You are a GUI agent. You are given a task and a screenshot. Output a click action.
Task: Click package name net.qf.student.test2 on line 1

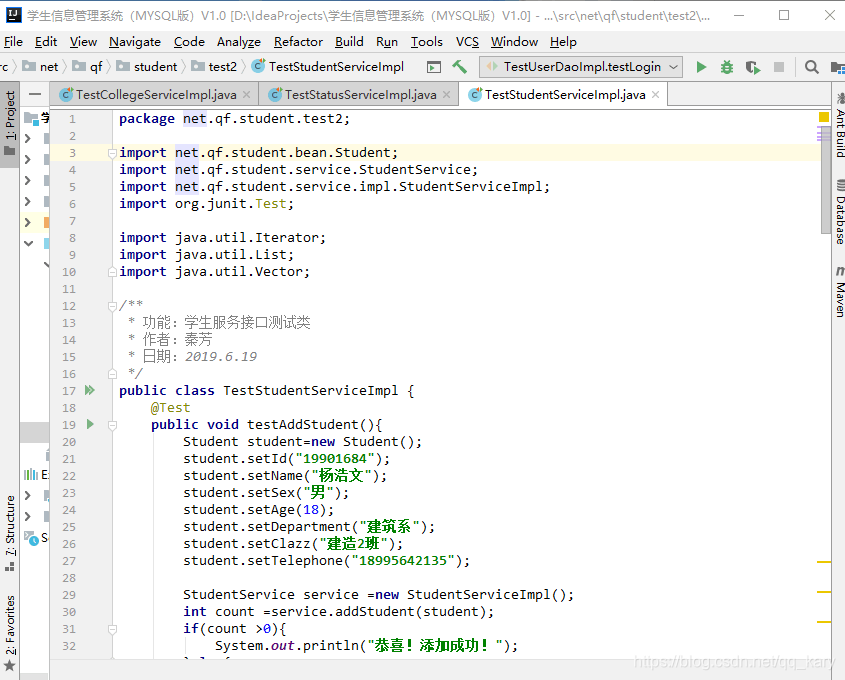[x=262, y=119]
